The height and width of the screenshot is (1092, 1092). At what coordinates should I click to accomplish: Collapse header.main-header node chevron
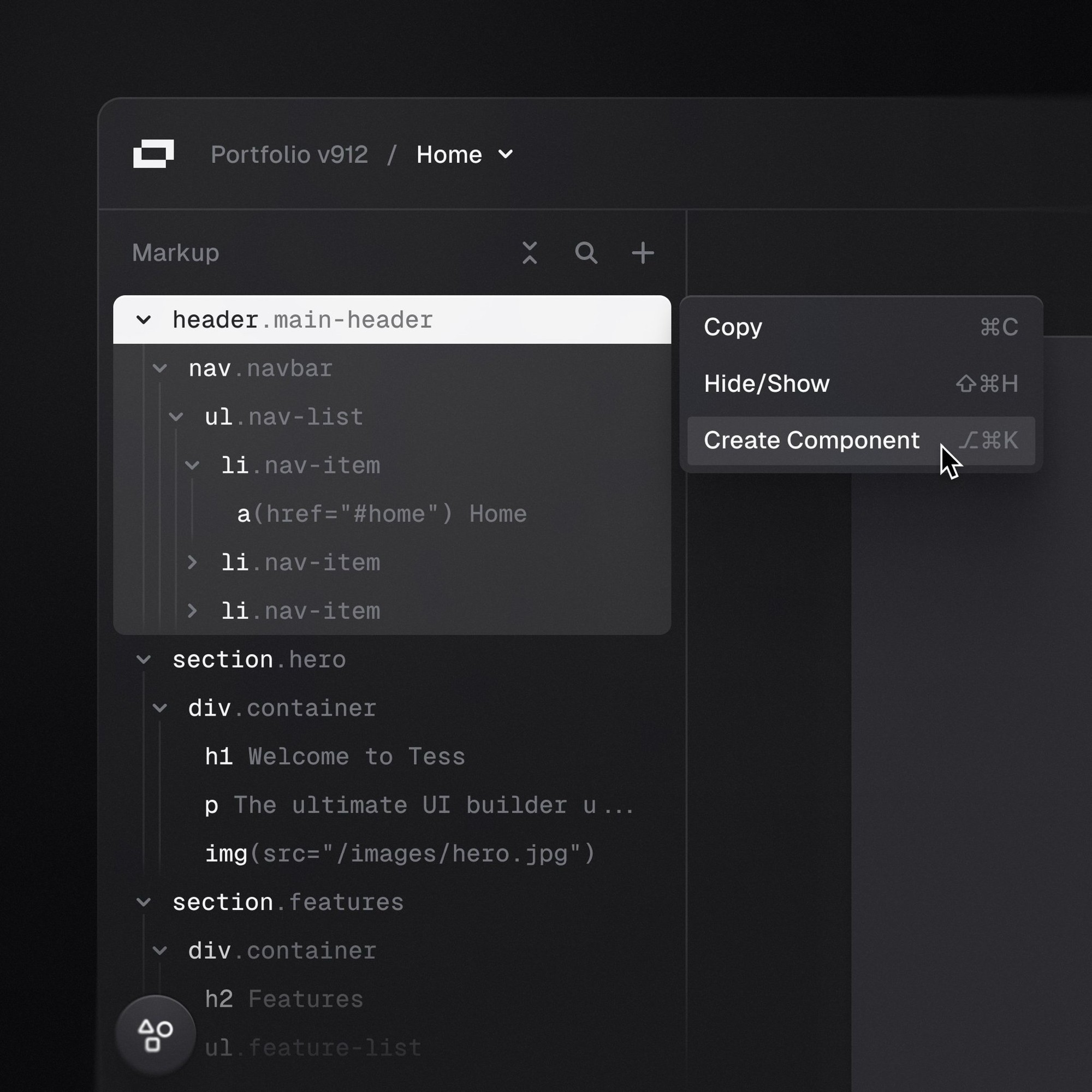coord(144,320)
